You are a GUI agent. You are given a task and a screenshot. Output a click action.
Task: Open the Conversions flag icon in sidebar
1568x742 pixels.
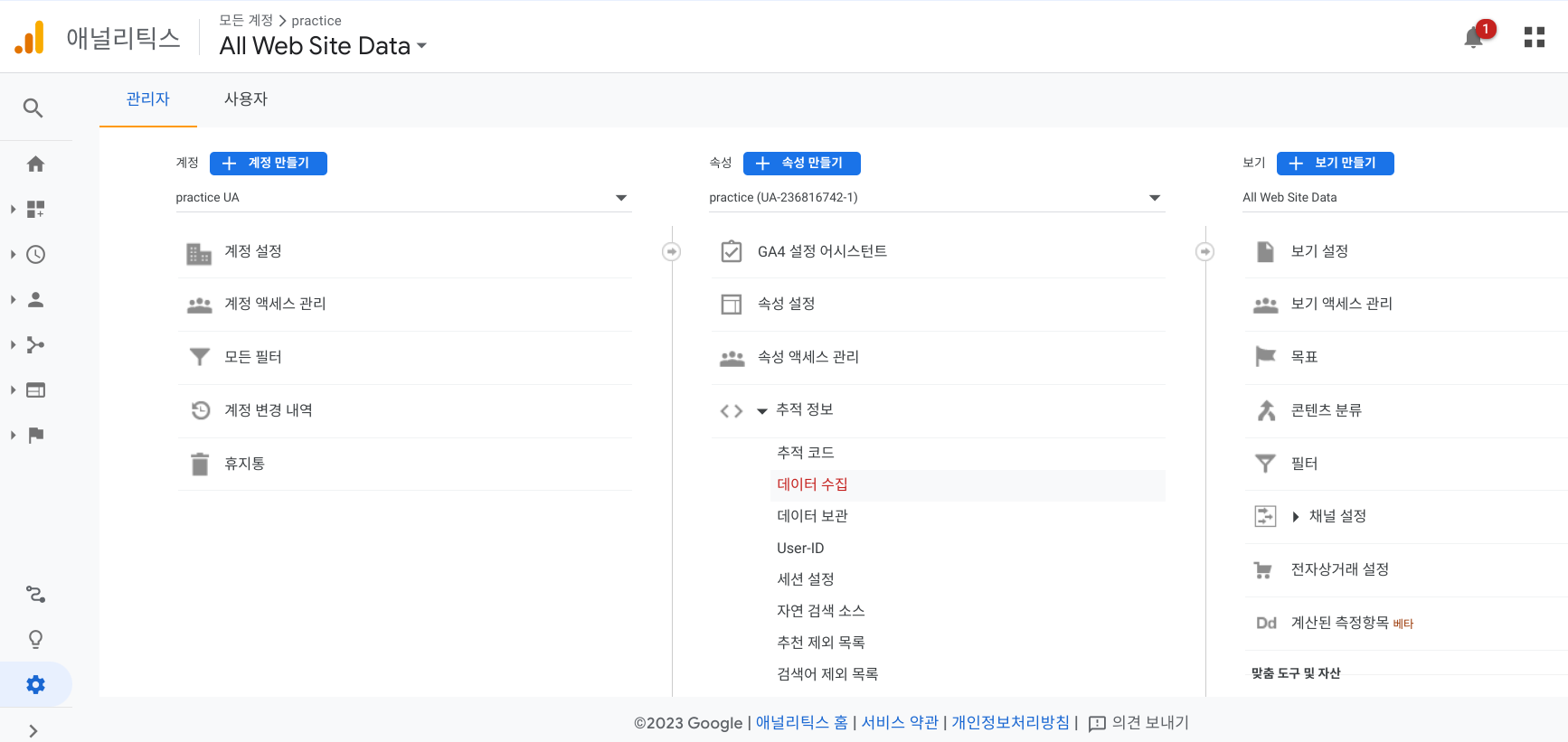(x=35, y=435)
